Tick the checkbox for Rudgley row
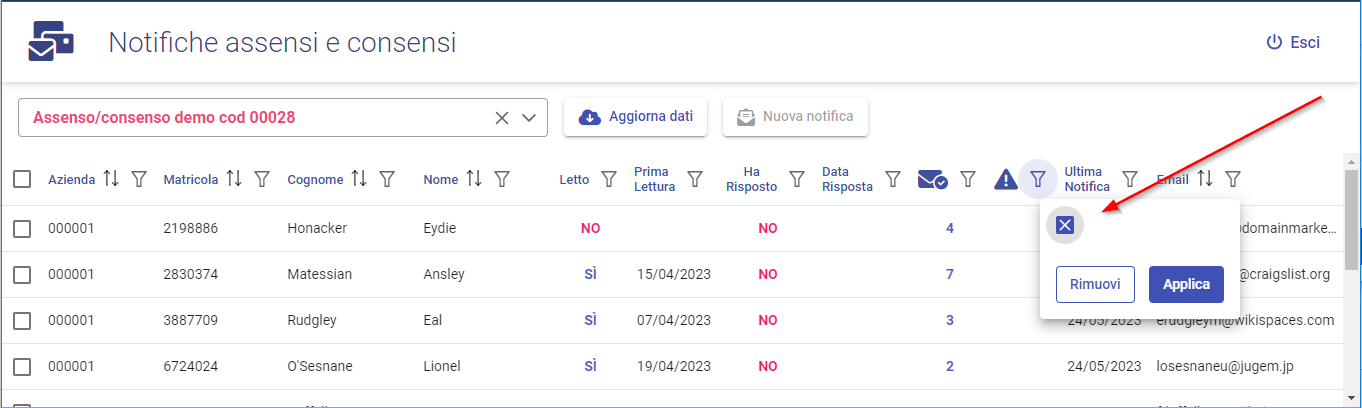Viewport: 1362px width, 408px height. 22,320
